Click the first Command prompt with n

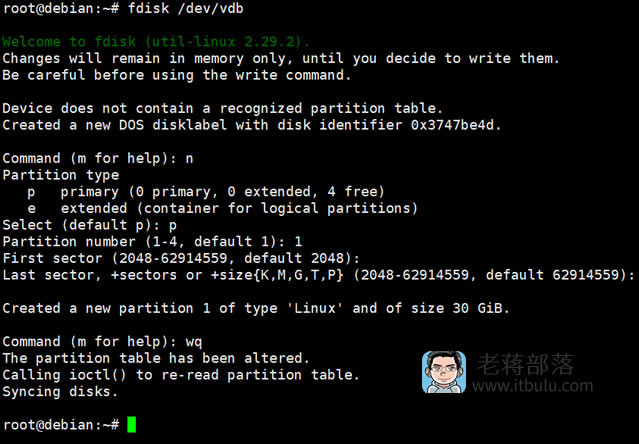[x=98, y=158]
